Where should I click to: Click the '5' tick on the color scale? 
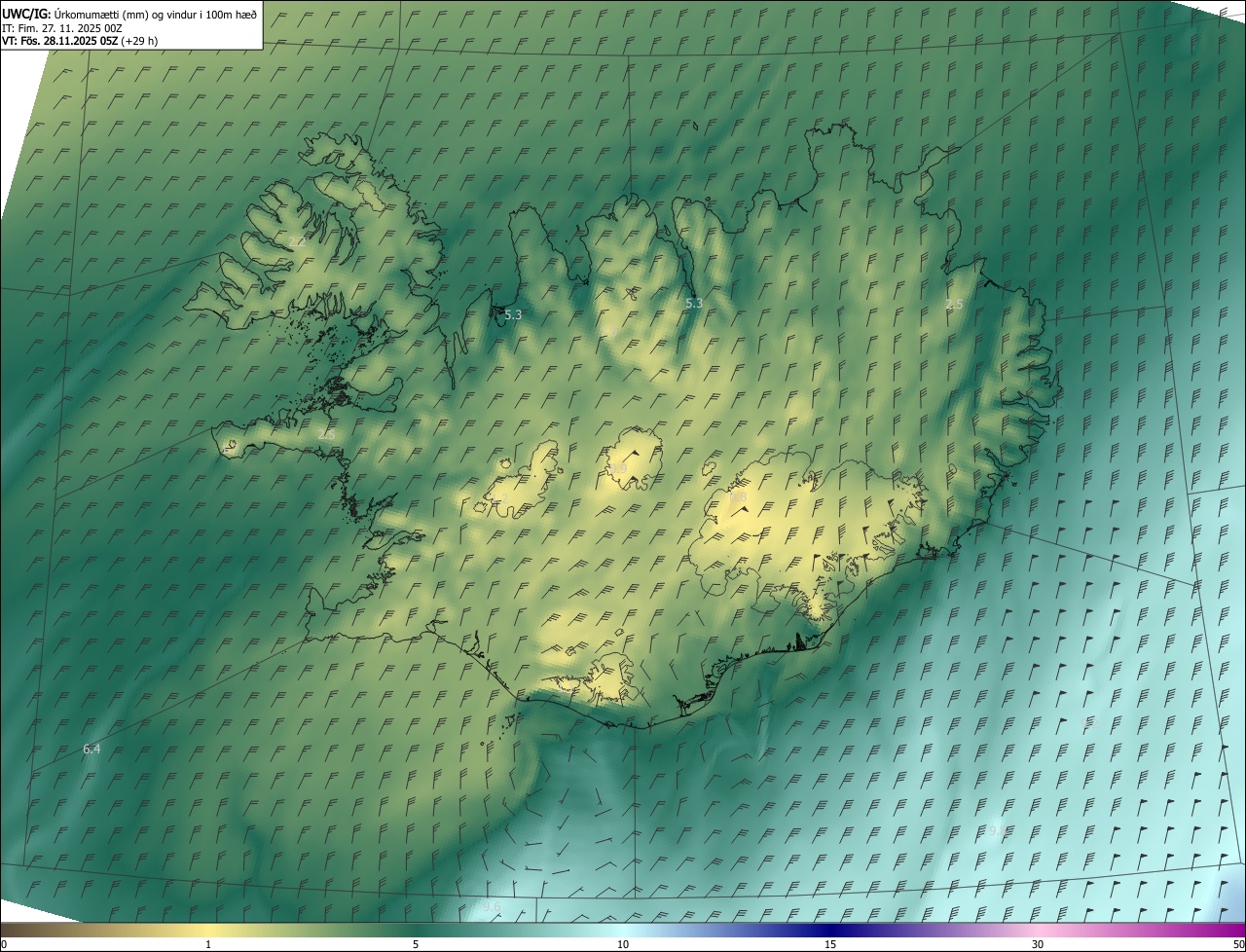click(416, 945)
